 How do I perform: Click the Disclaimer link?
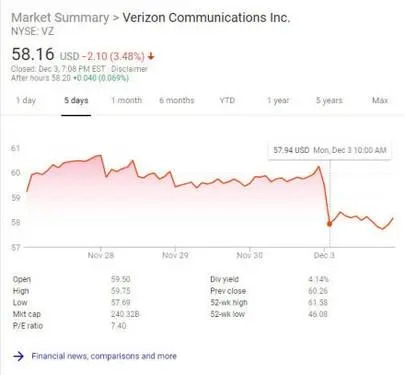pyautogui.click(x=129, y=69)
